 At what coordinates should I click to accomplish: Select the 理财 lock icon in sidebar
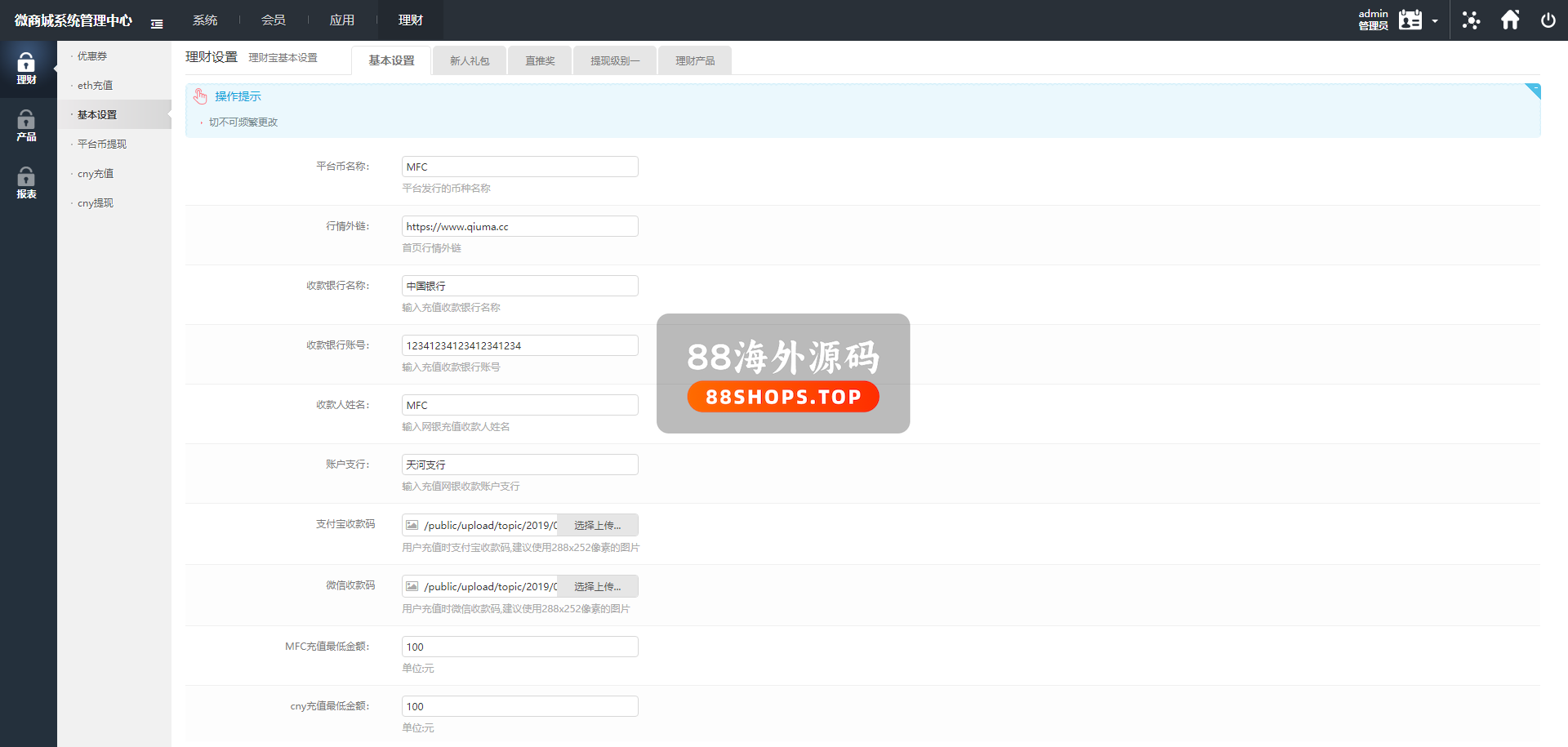pos(26,69)
